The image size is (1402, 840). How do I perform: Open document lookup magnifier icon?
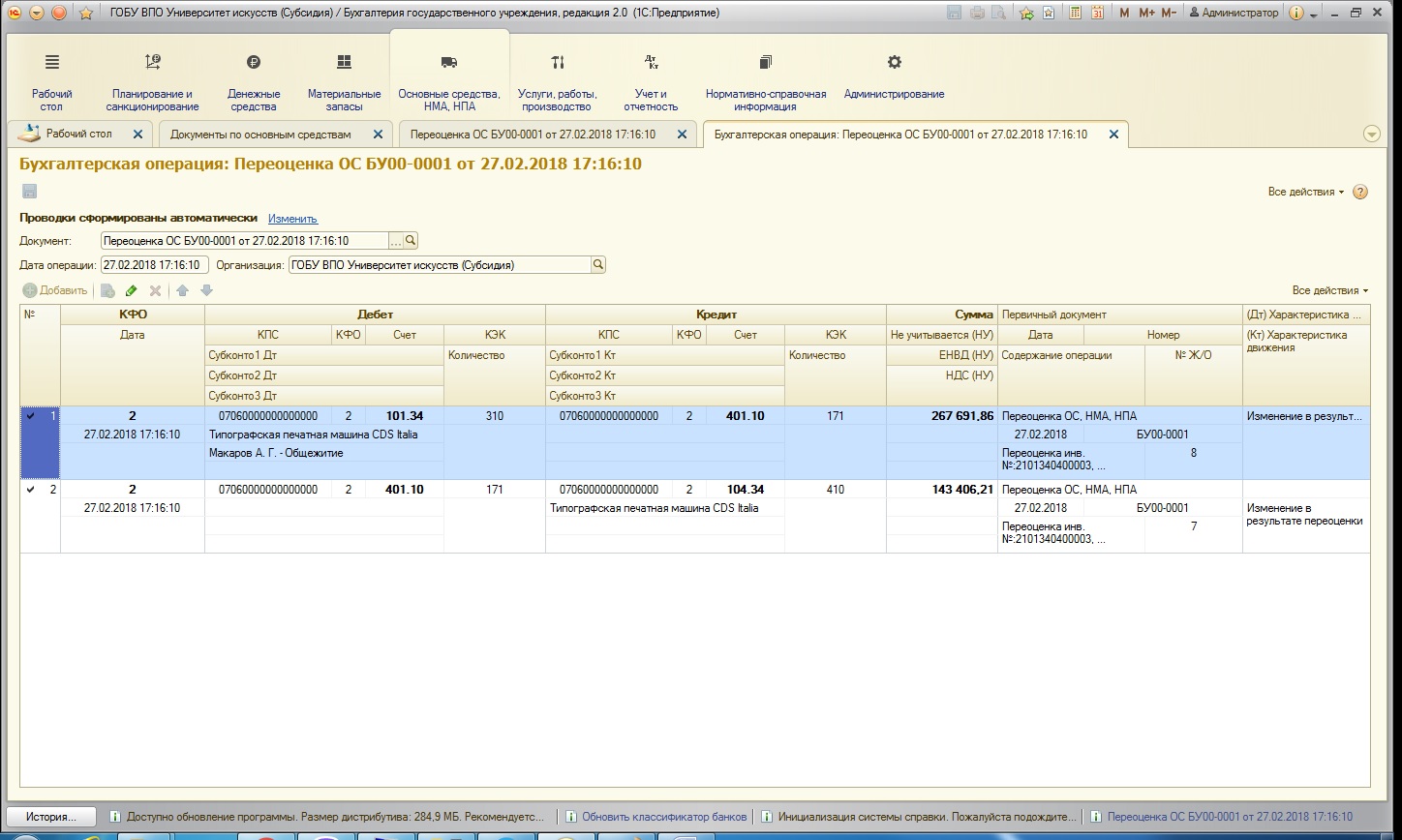point(411,240)
